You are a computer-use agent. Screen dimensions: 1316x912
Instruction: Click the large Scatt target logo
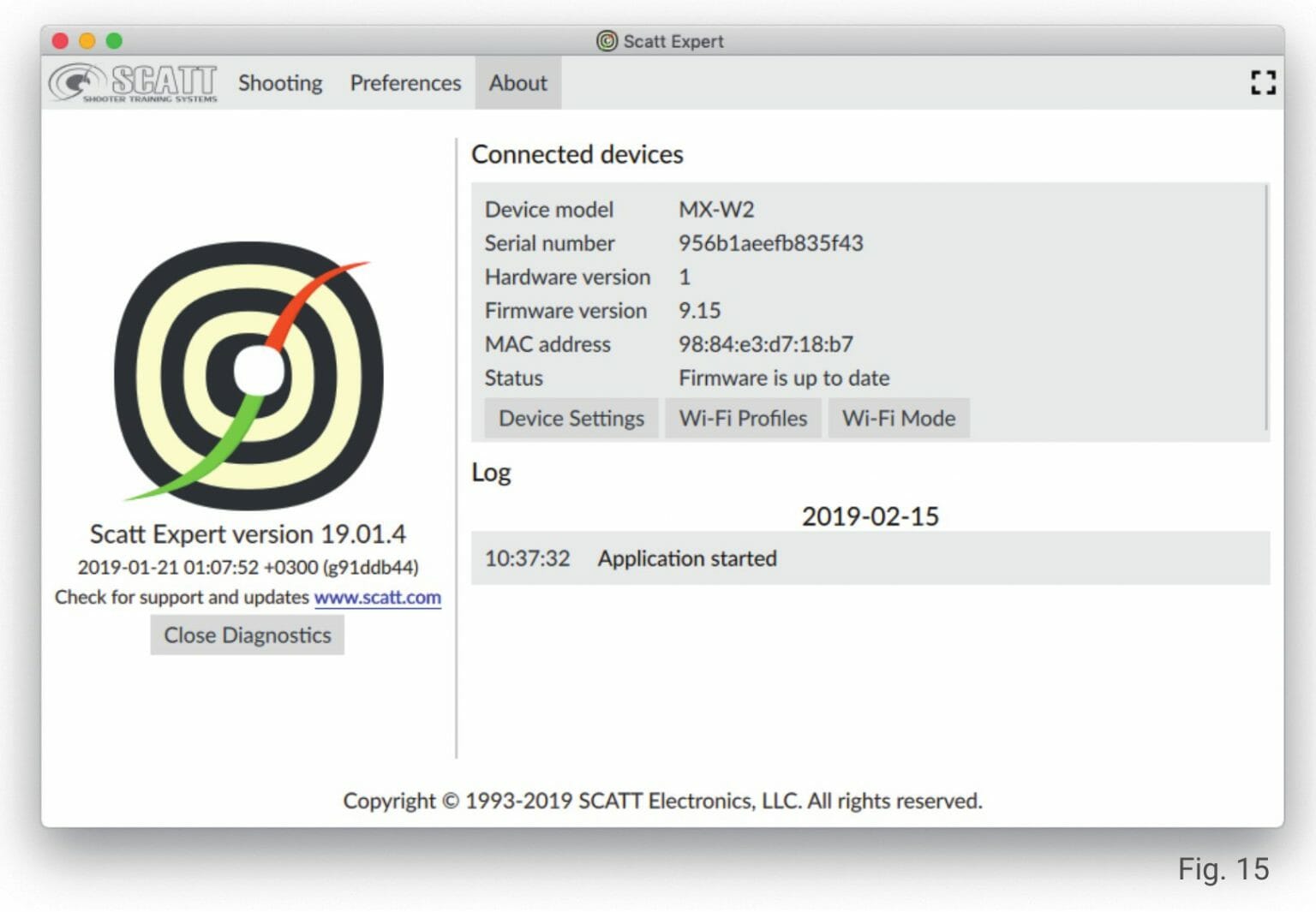click(248, 375)
